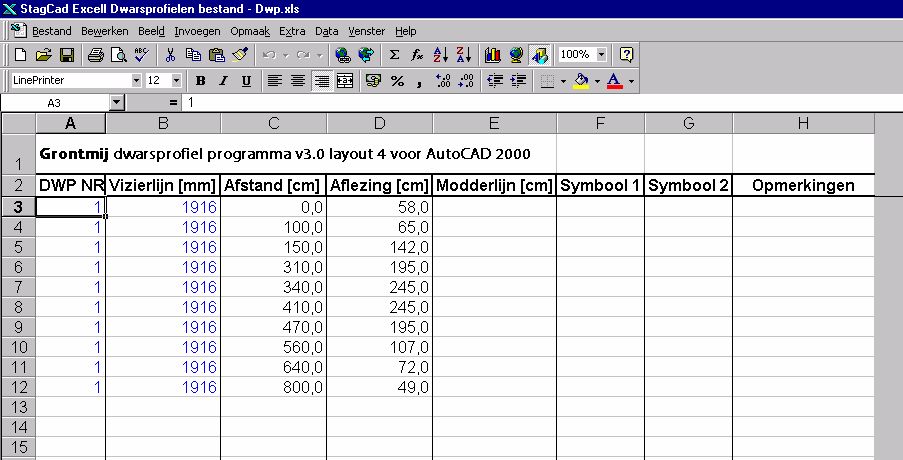The height and width of the screenshot is (460, 903).
Task: Sort ascending with the A-Z icon
Action: [x=440, y=55]
